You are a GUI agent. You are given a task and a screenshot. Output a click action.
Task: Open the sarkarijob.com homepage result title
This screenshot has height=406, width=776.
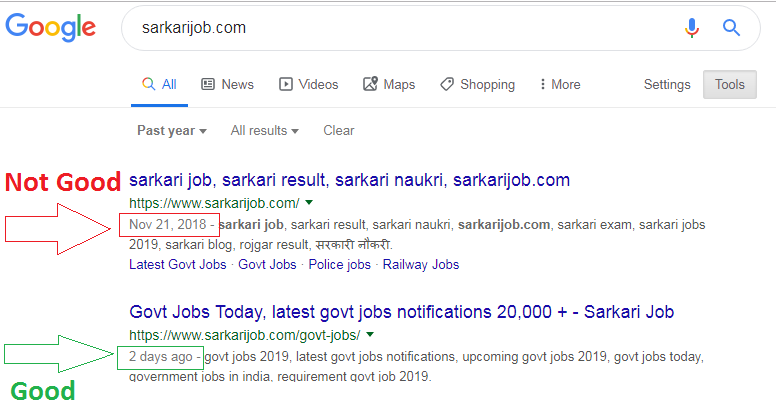[349, 180]
